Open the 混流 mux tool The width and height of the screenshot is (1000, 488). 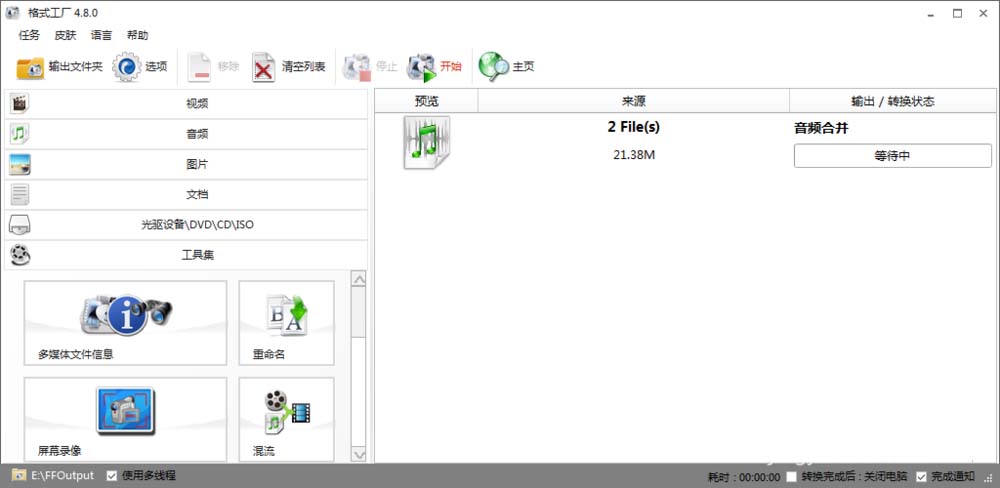pos(286,419)
